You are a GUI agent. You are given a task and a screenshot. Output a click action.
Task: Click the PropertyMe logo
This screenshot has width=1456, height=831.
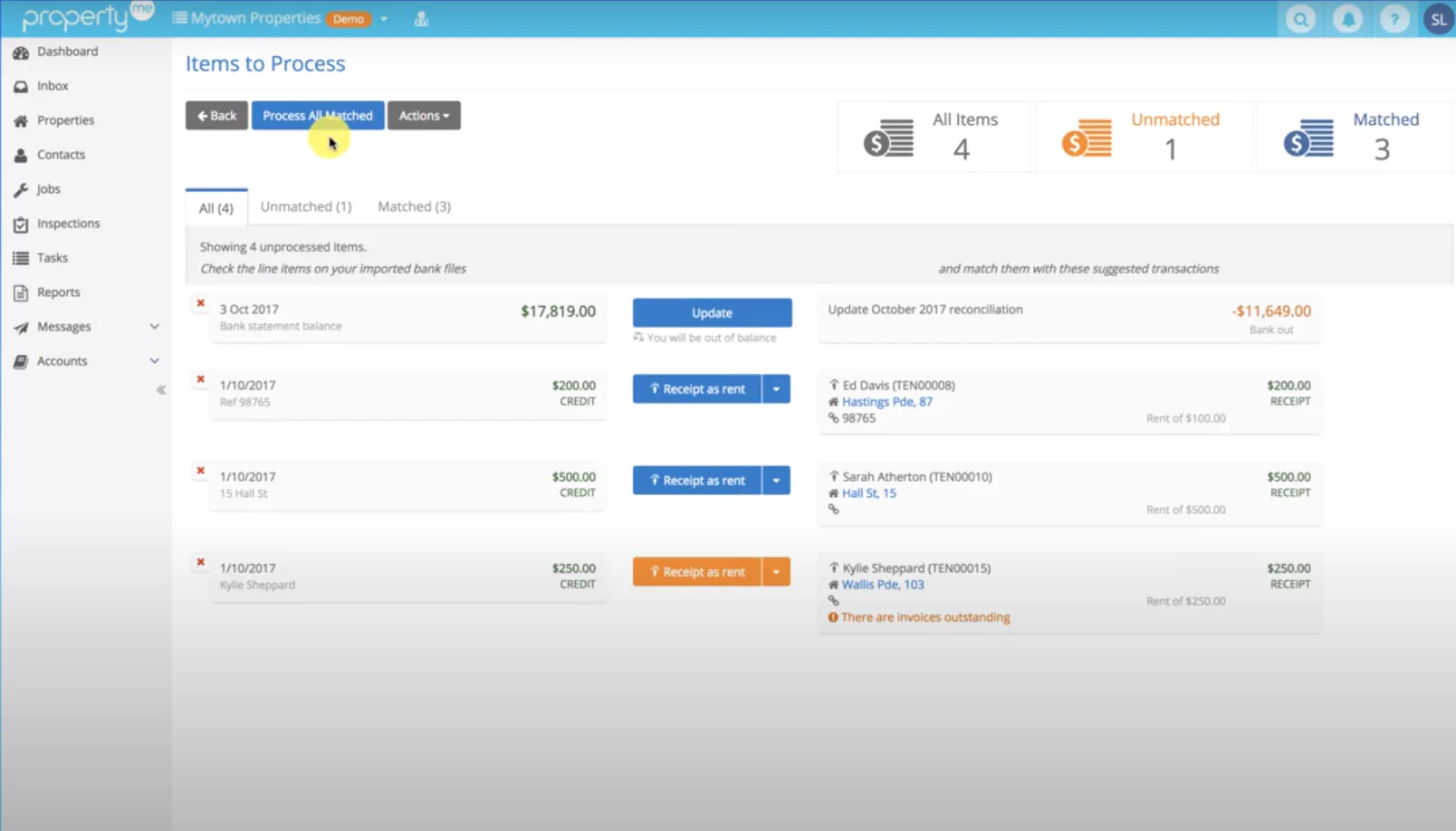tap(88, 16)
